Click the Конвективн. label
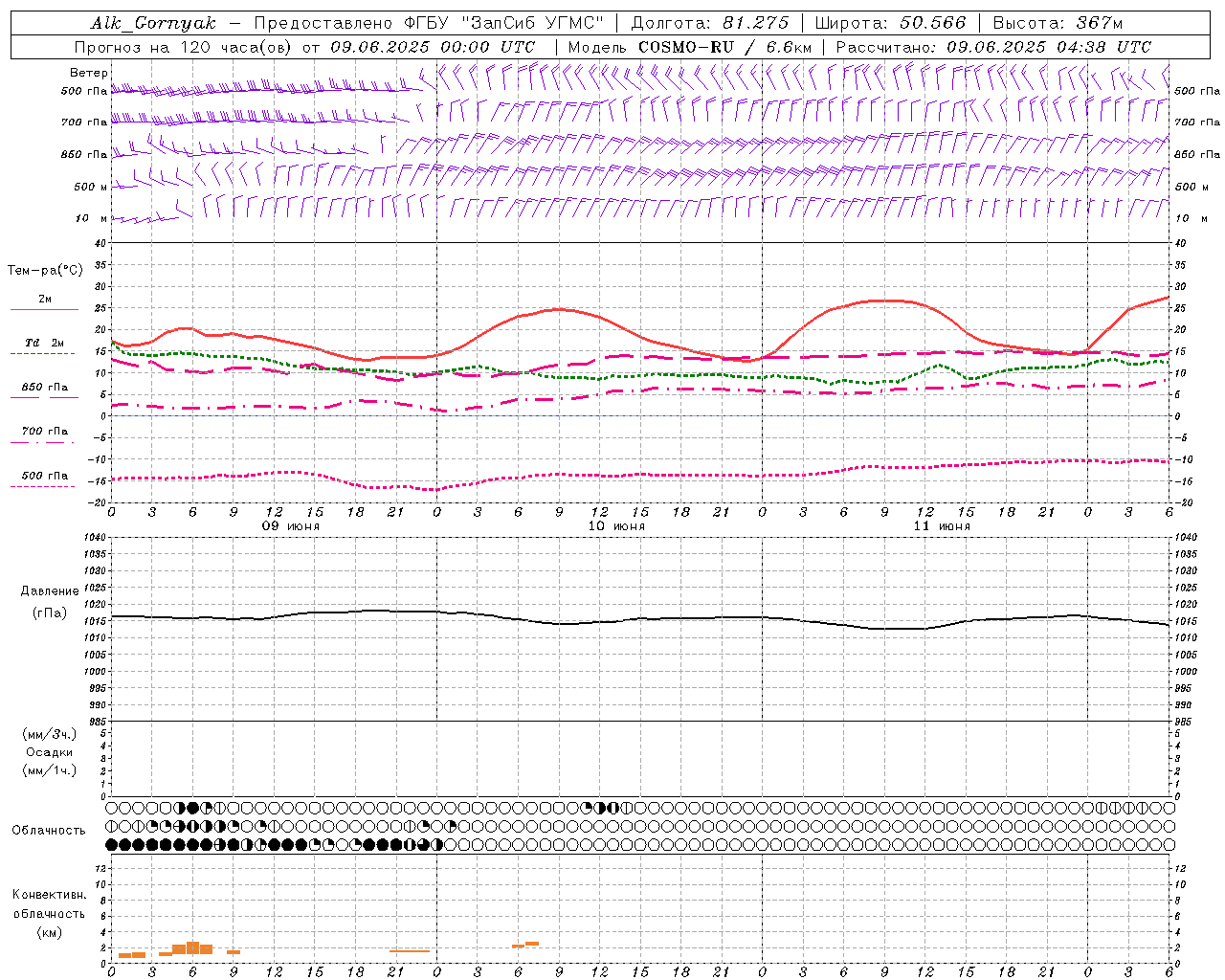1225x980 pixels. click(x=49, y=895)
